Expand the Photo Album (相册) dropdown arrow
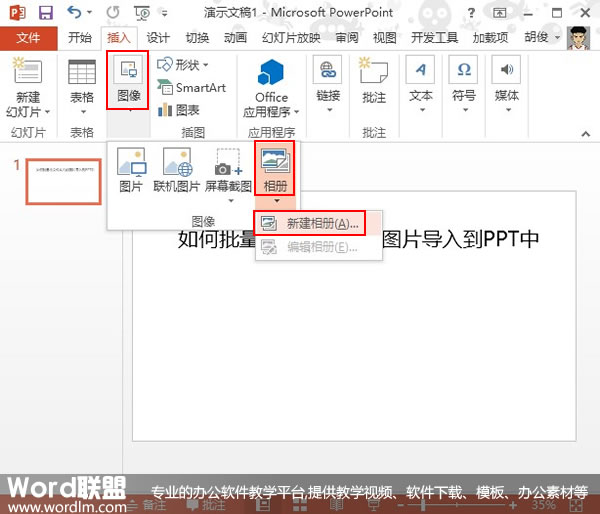The height and width of the screenshot is (514, 600). 277,201
